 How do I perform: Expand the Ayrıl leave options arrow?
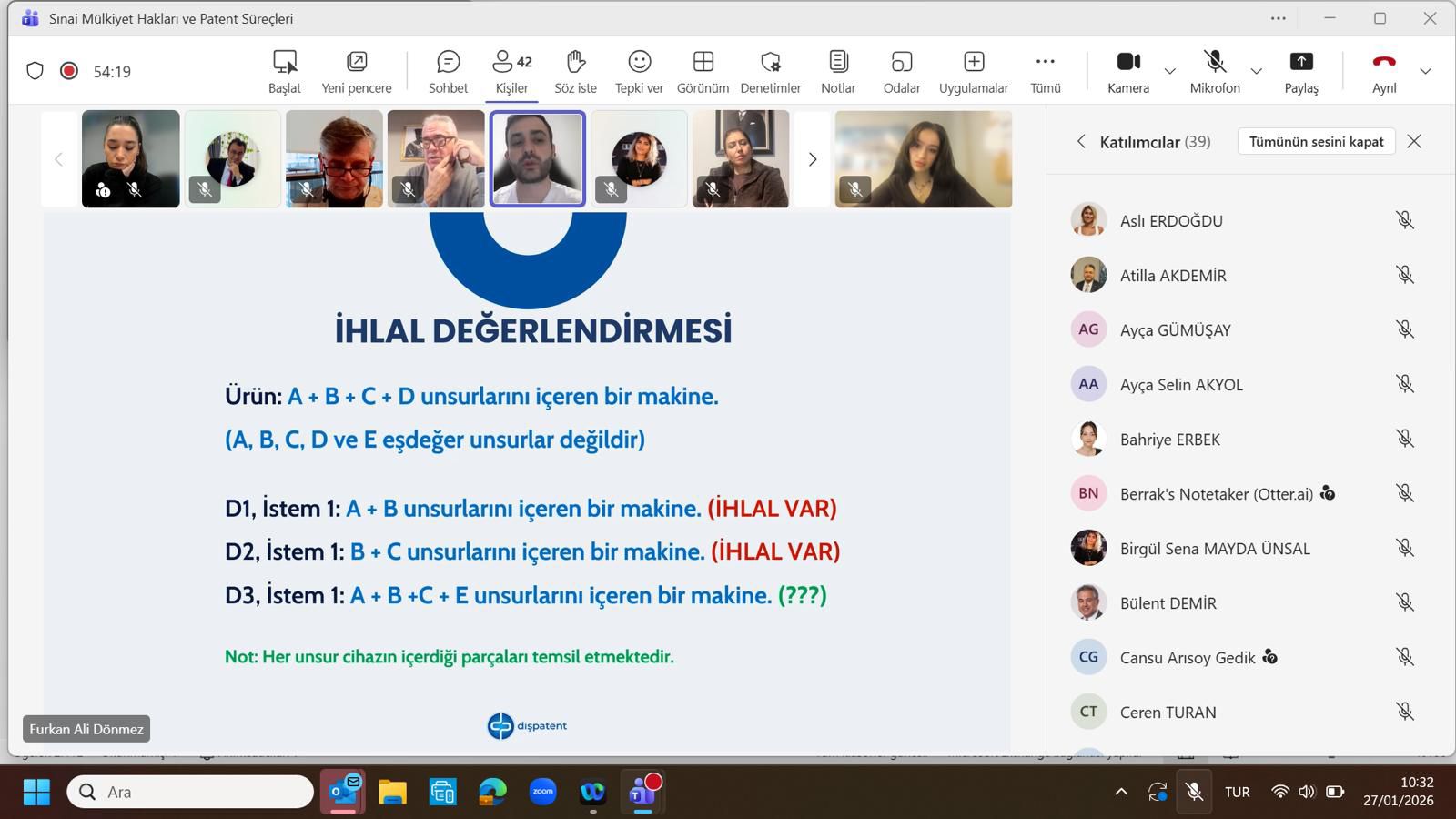(1426, 71)
